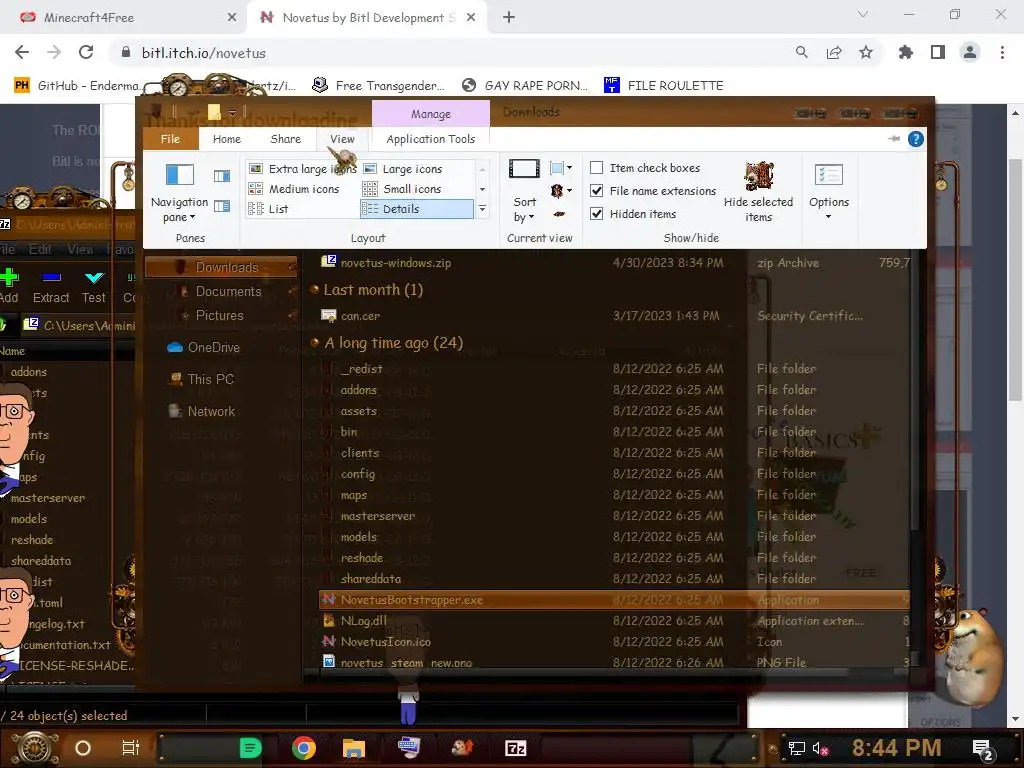Click the 7-Zip Test checkmark icon

[x=94, y=278]
